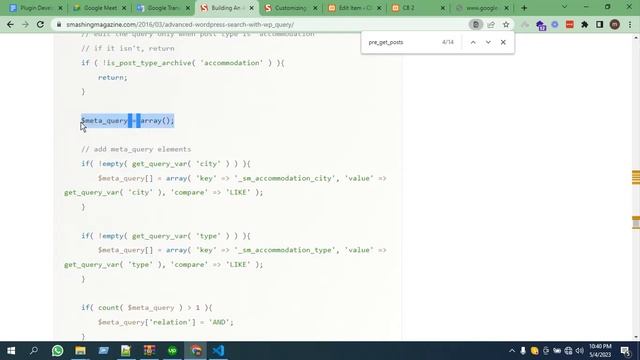Open the WinRAR archive icon in the taskbar
640x360 pixels.
[149, 351]
